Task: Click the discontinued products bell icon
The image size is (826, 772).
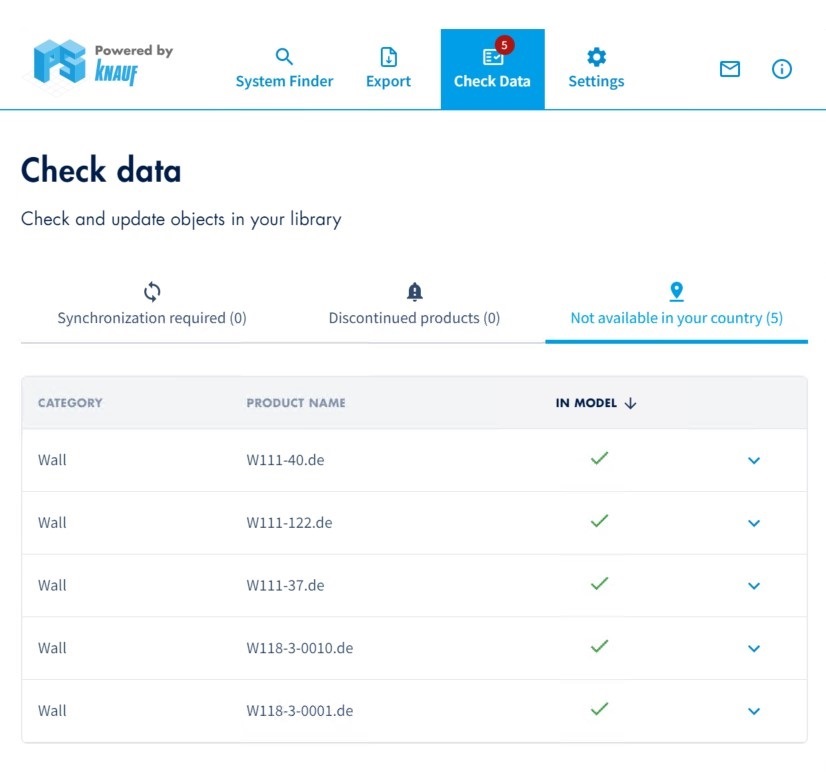Action: coord(415,292)
